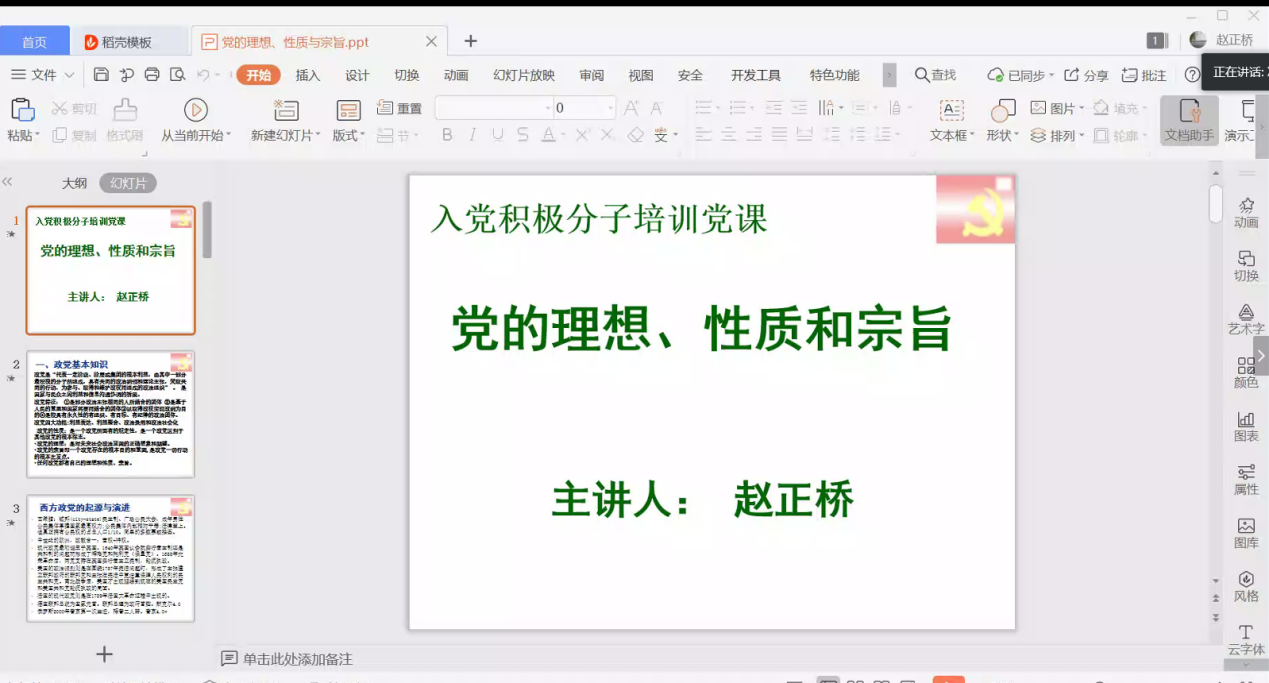
Task: Click the Save icon in quick access toolbar
Action: (x=101, y=75)
